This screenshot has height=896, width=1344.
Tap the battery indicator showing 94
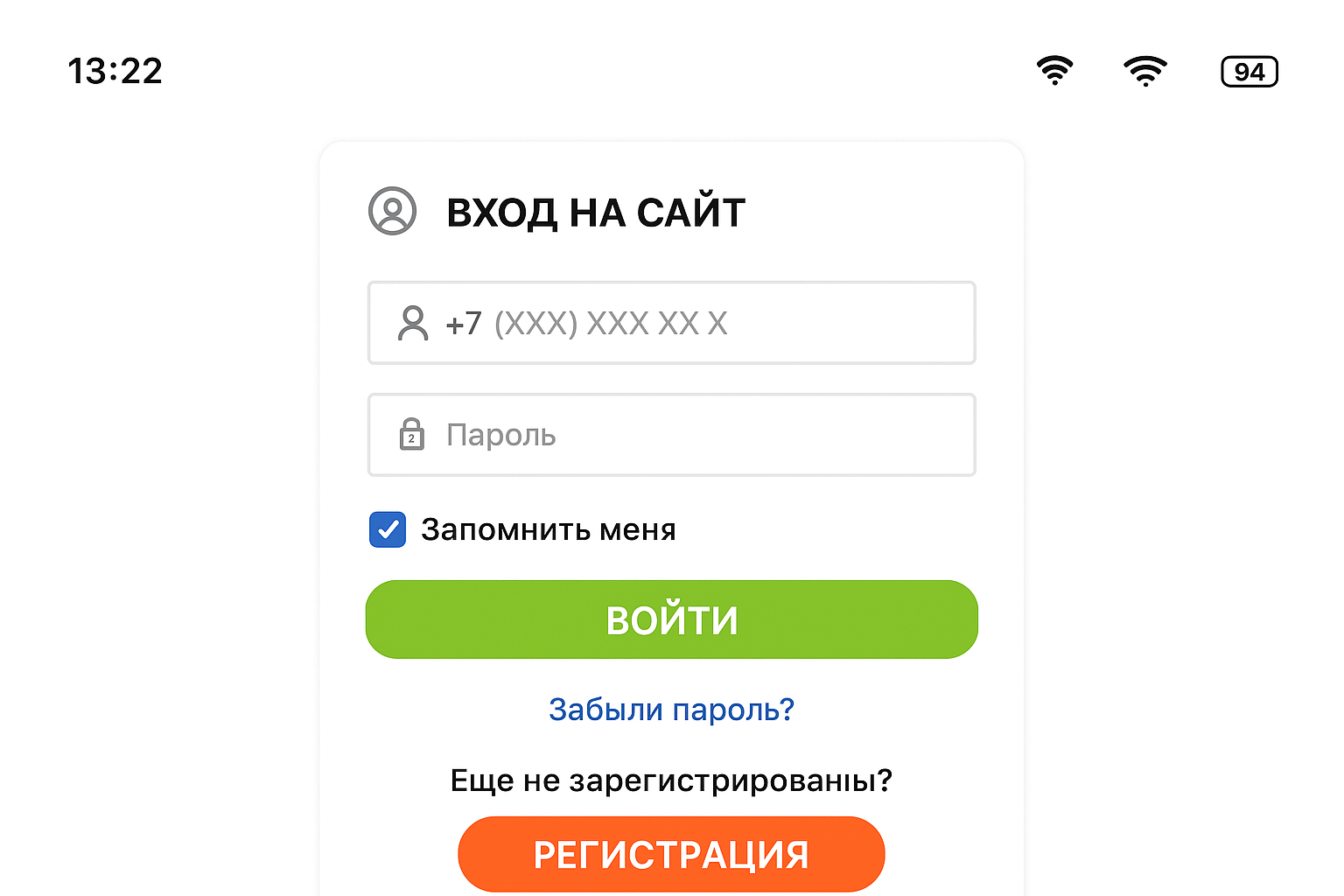[x=1249, y=72]
